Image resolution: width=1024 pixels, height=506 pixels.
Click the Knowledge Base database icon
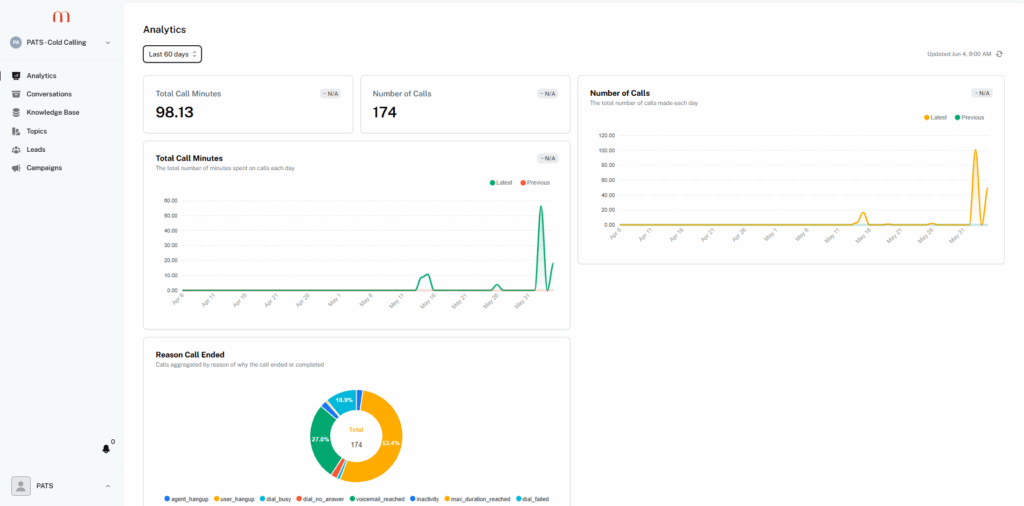(x=15, y=112)
